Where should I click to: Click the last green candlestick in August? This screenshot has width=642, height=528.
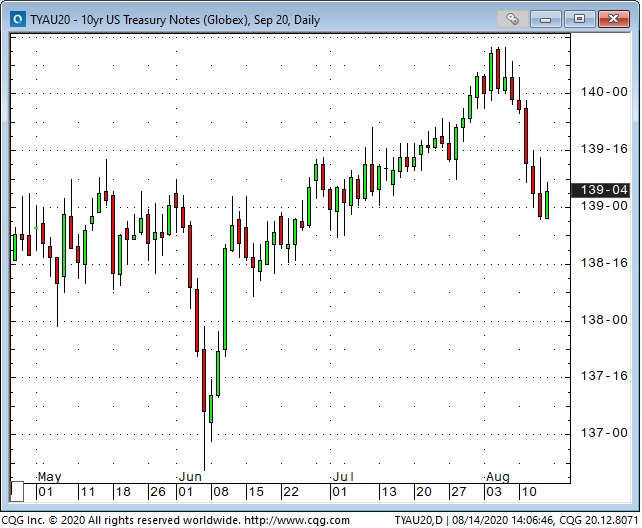click(x=547, y=205)
